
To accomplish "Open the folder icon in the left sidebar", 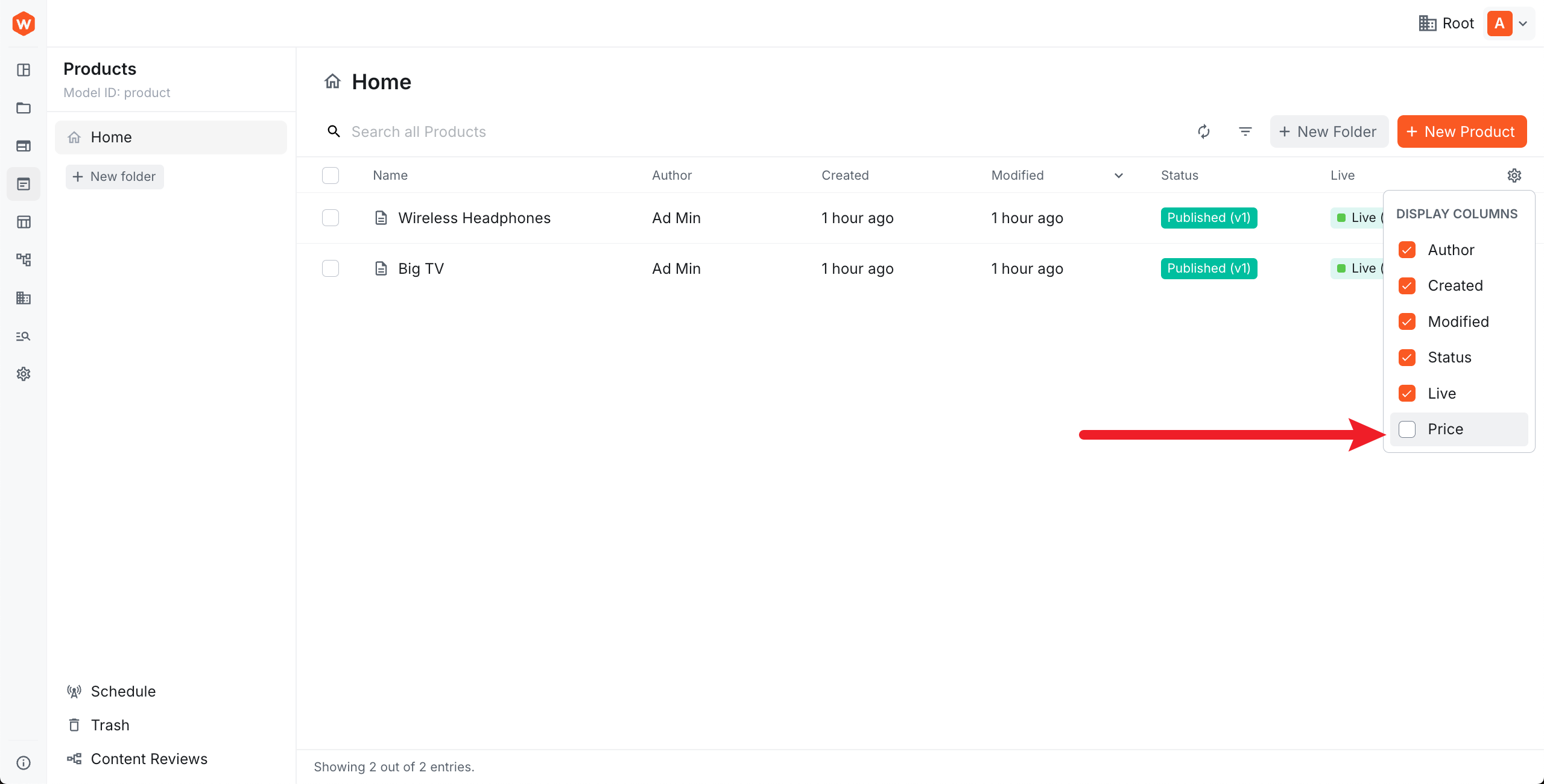I will 24,109.
